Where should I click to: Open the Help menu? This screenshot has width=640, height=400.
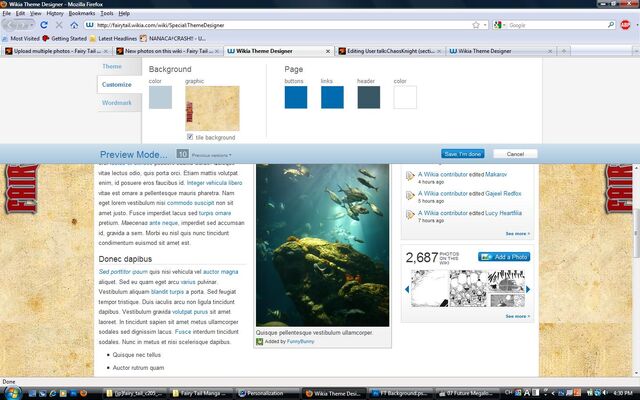tap(124, 13)
